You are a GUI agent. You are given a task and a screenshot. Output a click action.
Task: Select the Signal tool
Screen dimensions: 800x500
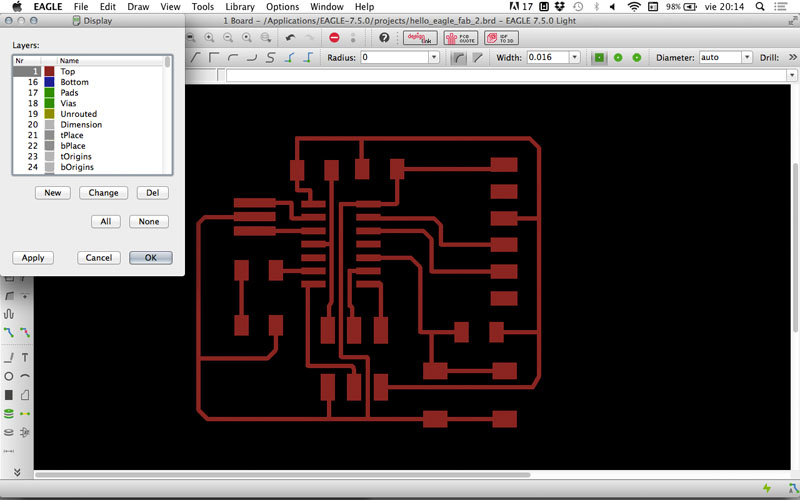pyautogui.click(x=25, y=414)
